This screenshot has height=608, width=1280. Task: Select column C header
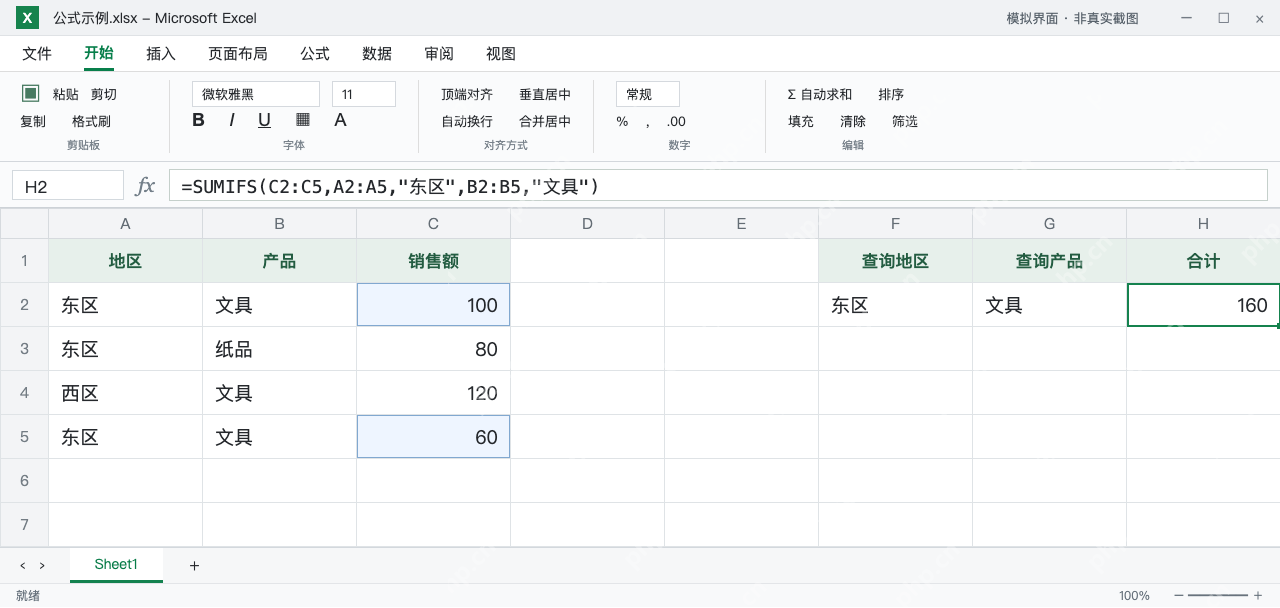[433, 223]
